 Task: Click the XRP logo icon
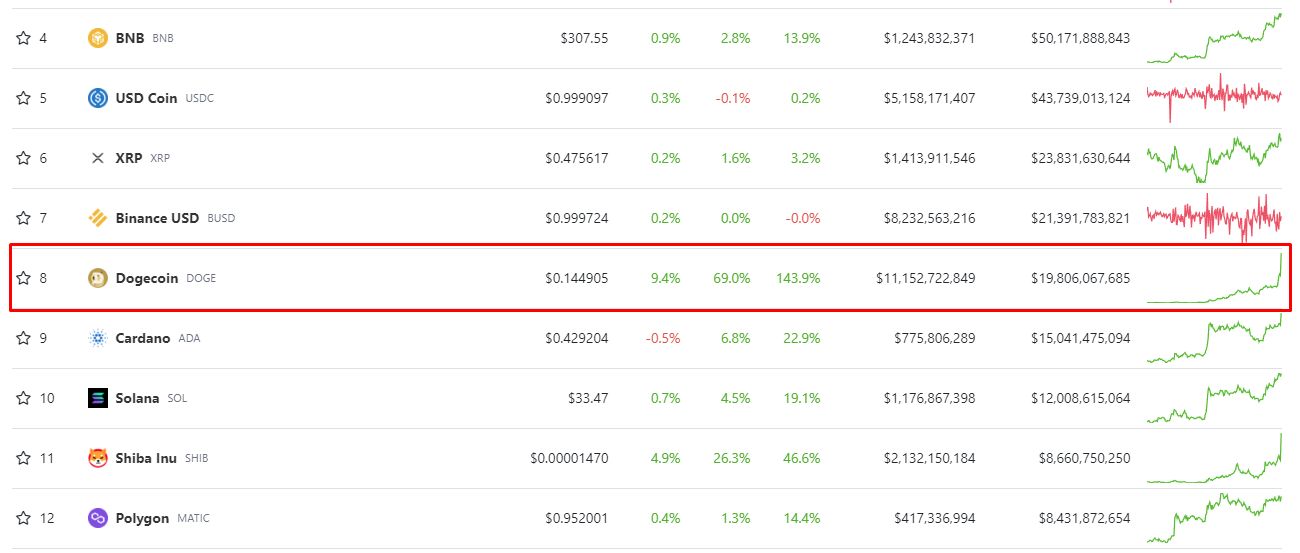(x=98, y=158)
